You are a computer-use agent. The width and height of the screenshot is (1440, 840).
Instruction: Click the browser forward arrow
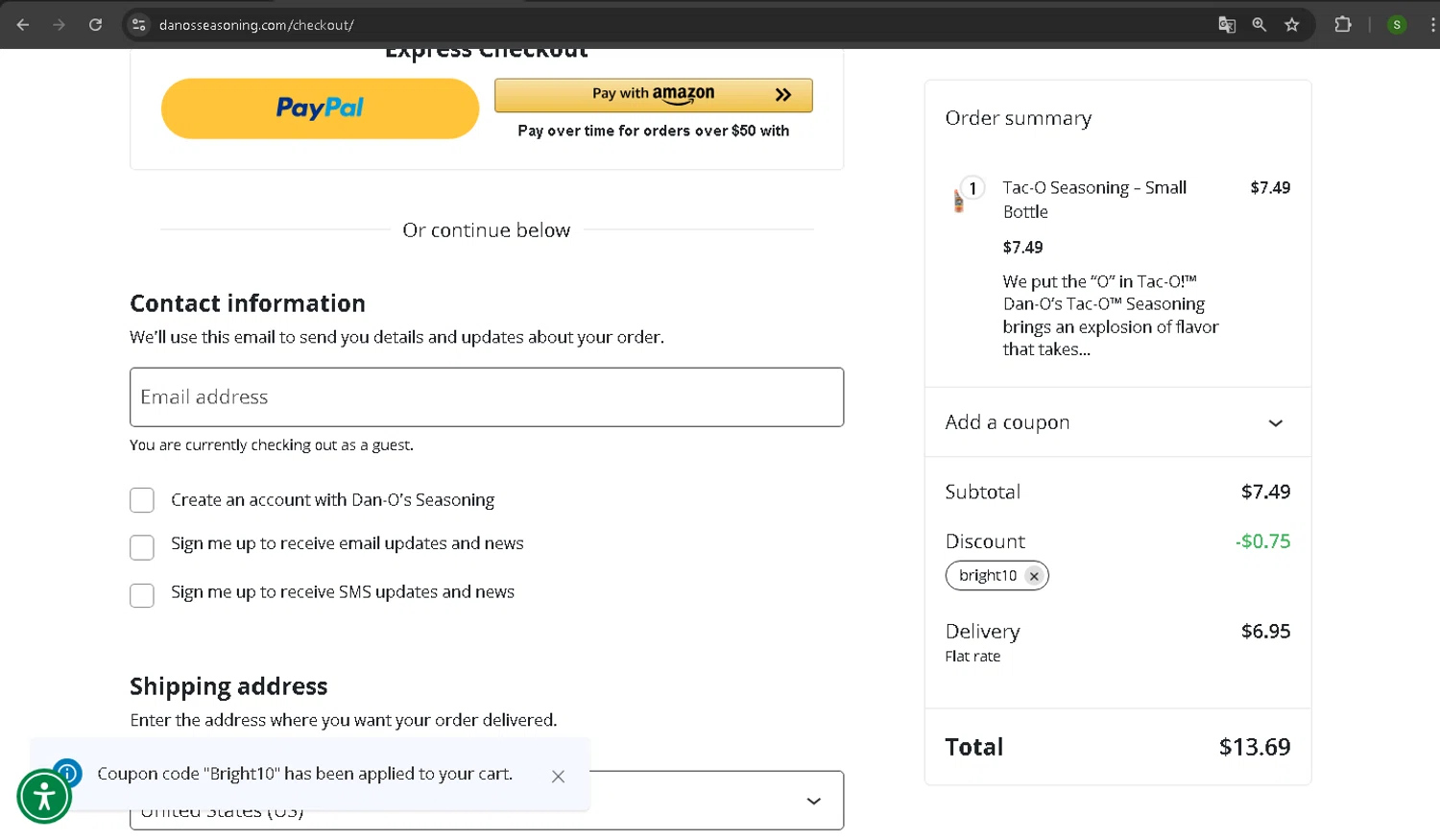60,25
